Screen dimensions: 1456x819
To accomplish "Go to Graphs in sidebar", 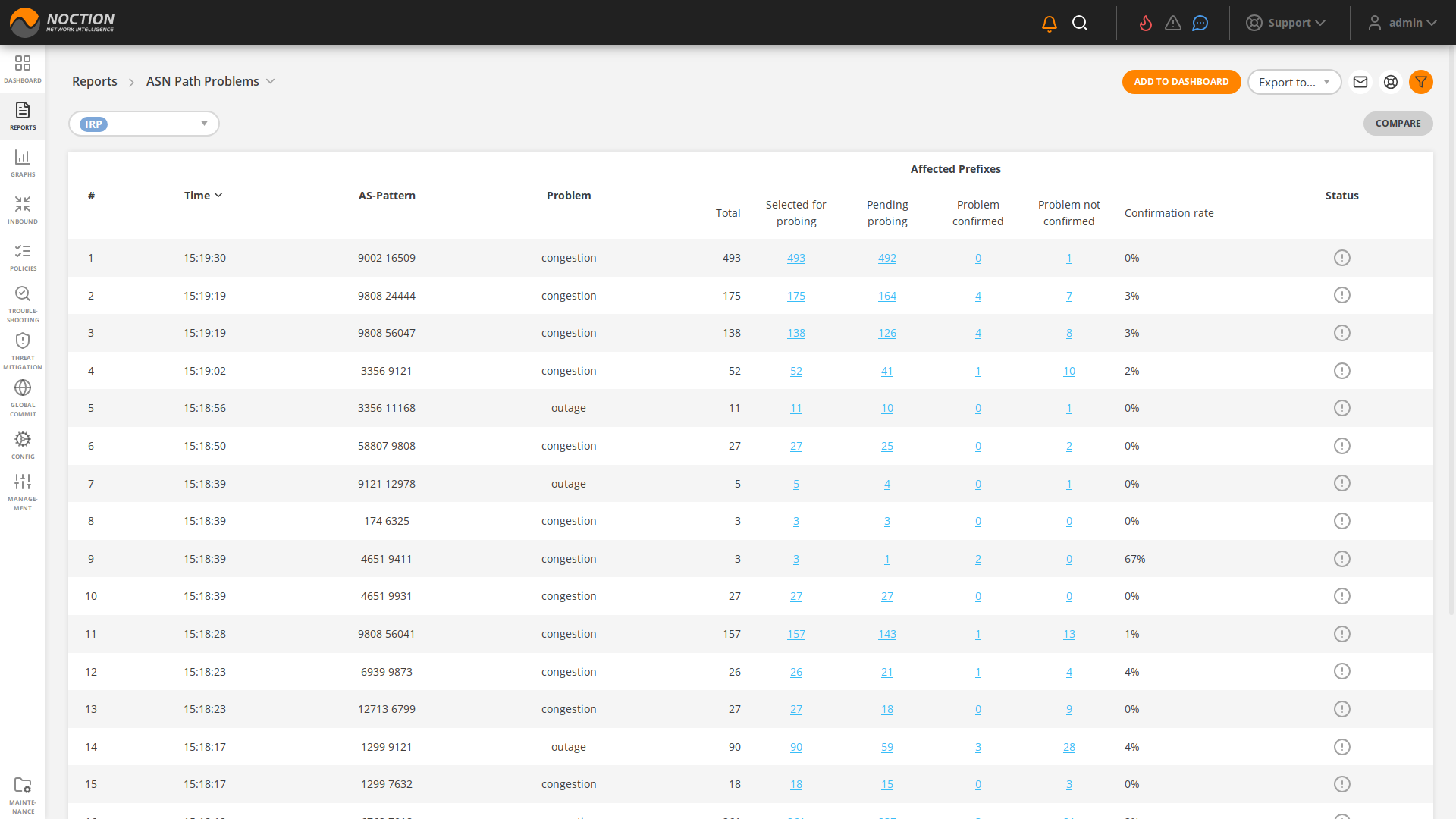I will click(x=23, y=162).
